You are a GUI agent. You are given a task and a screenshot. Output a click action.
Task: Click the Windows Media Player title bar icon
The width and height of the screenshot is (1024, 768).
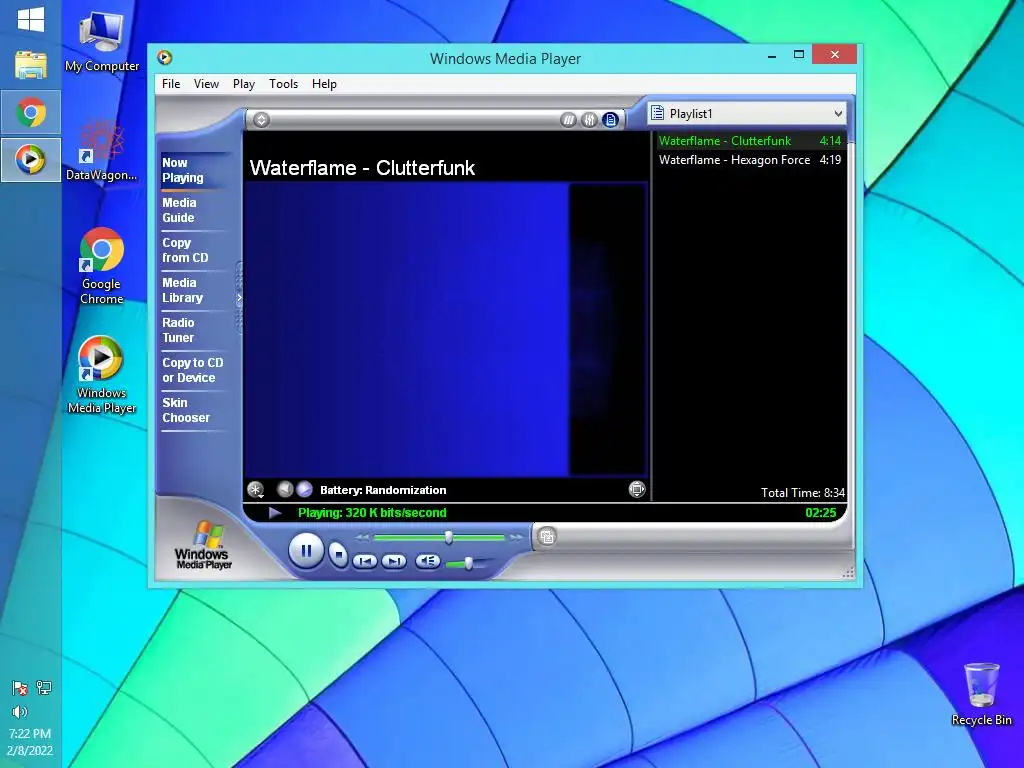tap(165, 57)
